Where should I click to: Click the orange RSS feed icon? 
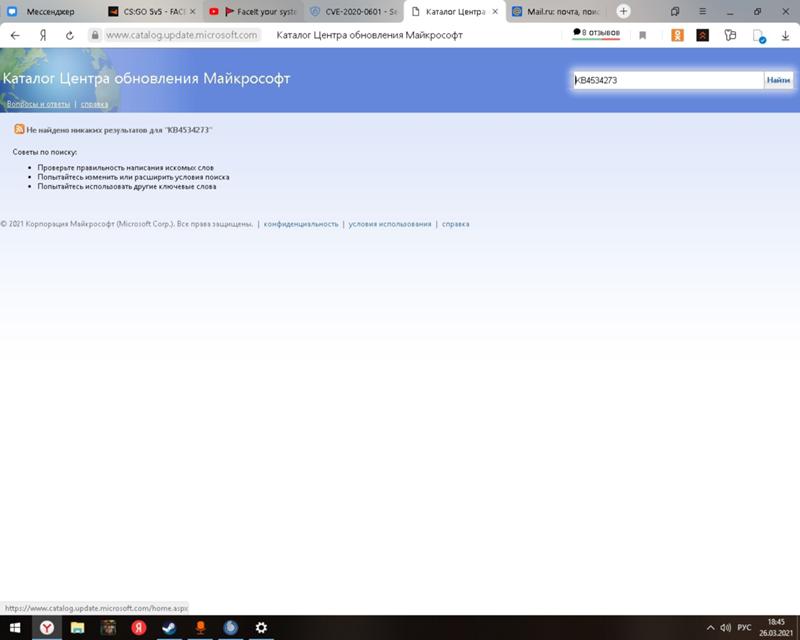point(19,129)
